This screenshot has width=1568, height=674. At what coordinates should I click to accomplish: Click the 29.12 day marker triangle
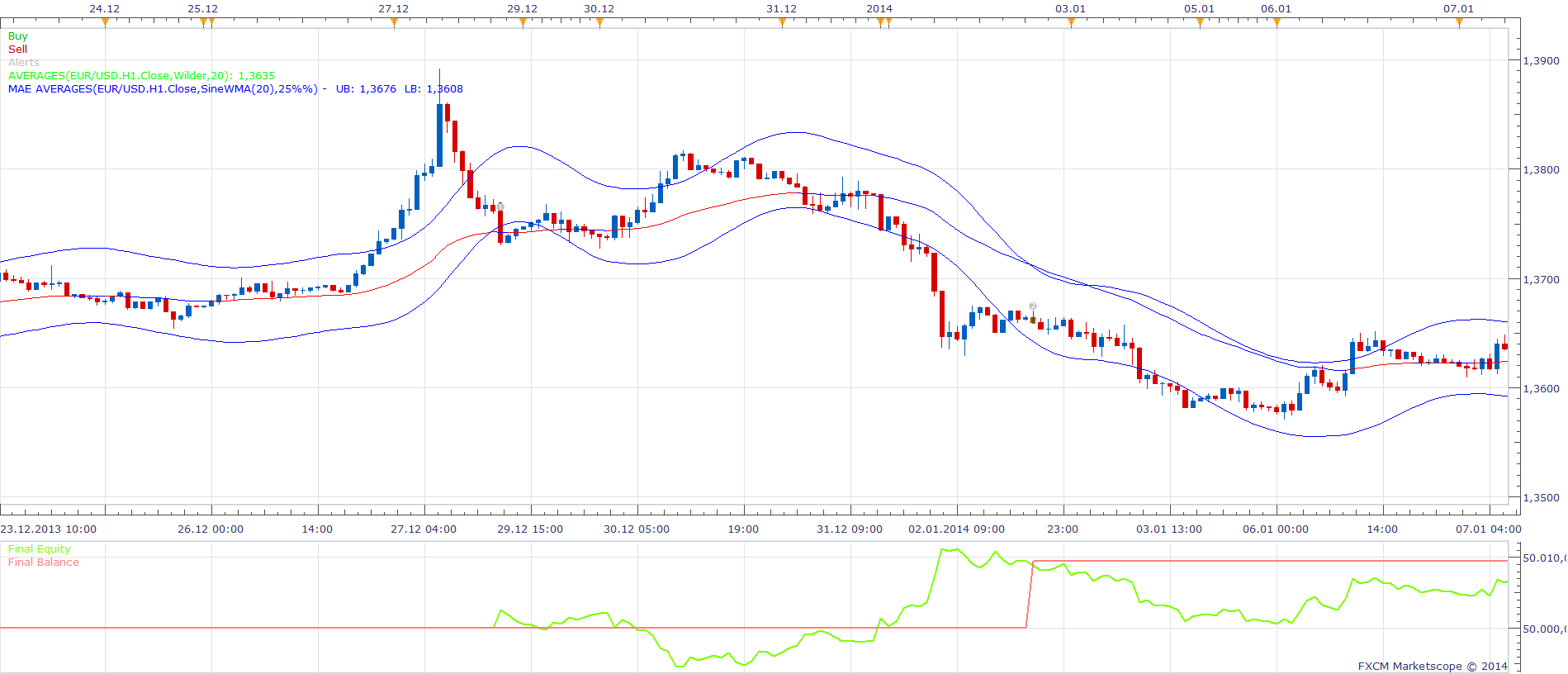(x=523, y=22)
